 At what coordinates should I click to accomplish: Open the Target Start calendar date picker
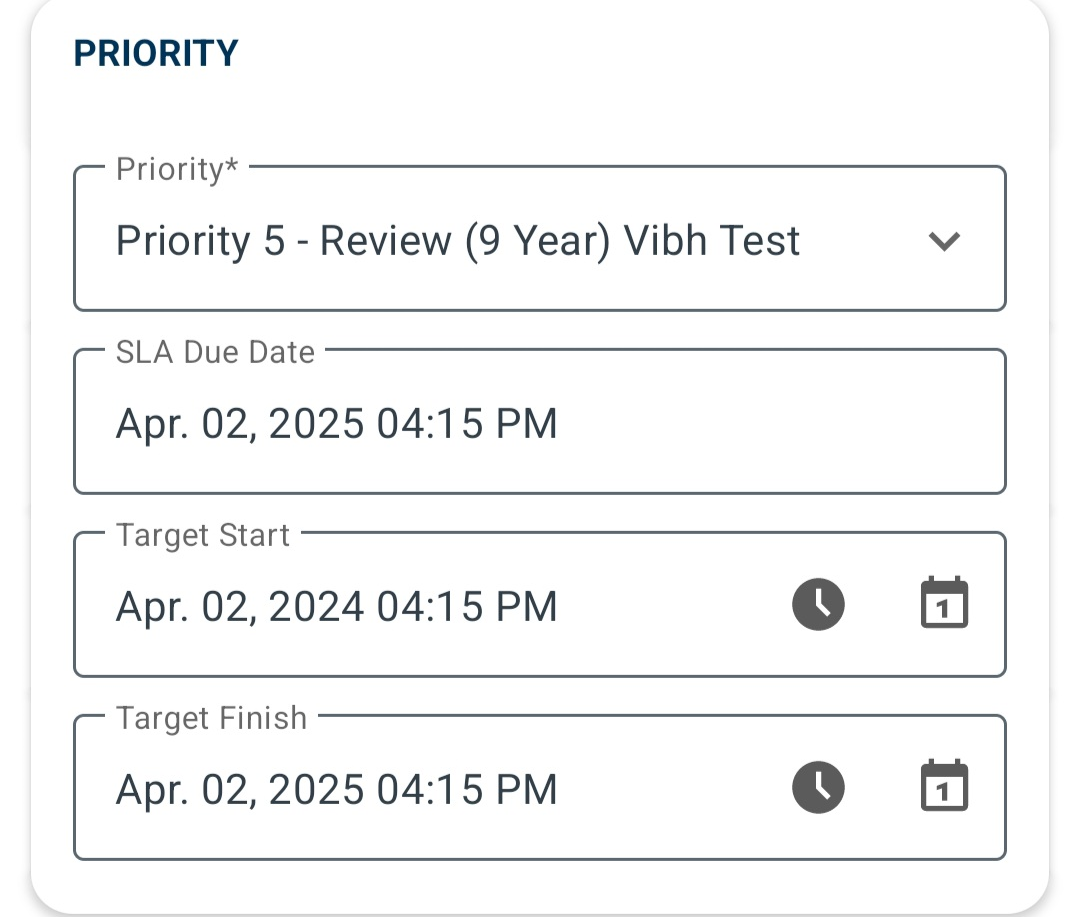click(x=944, y=603)
